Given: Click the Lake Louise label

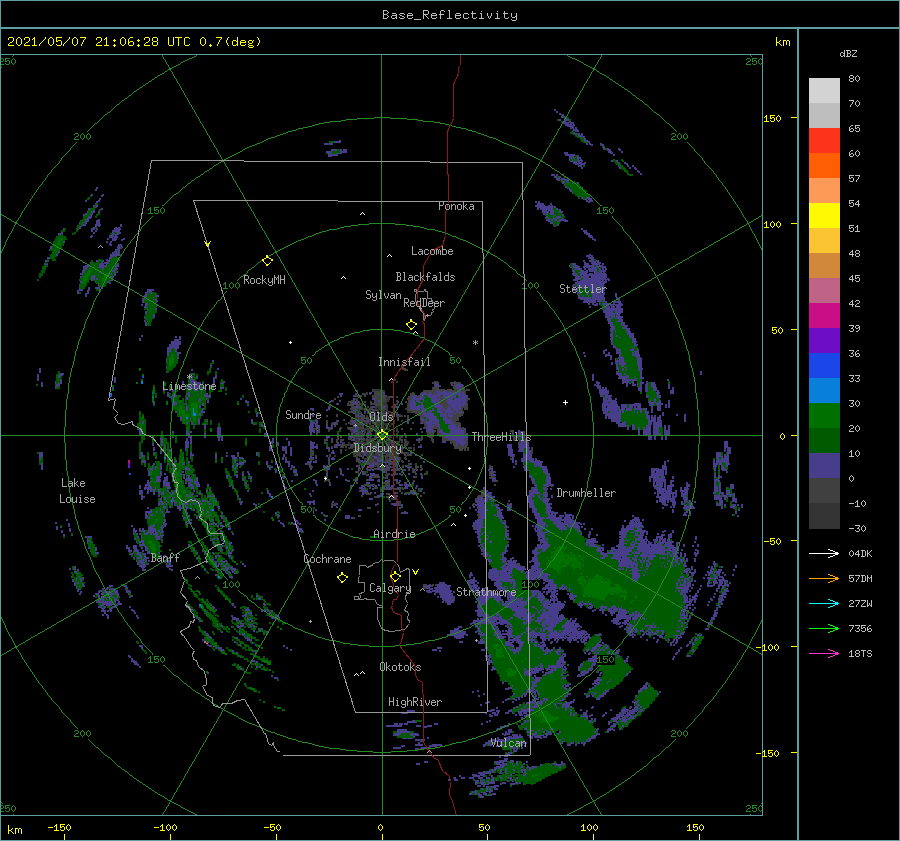Looking at the screenshot, I should pyautogui.click(x=77, y=491).
